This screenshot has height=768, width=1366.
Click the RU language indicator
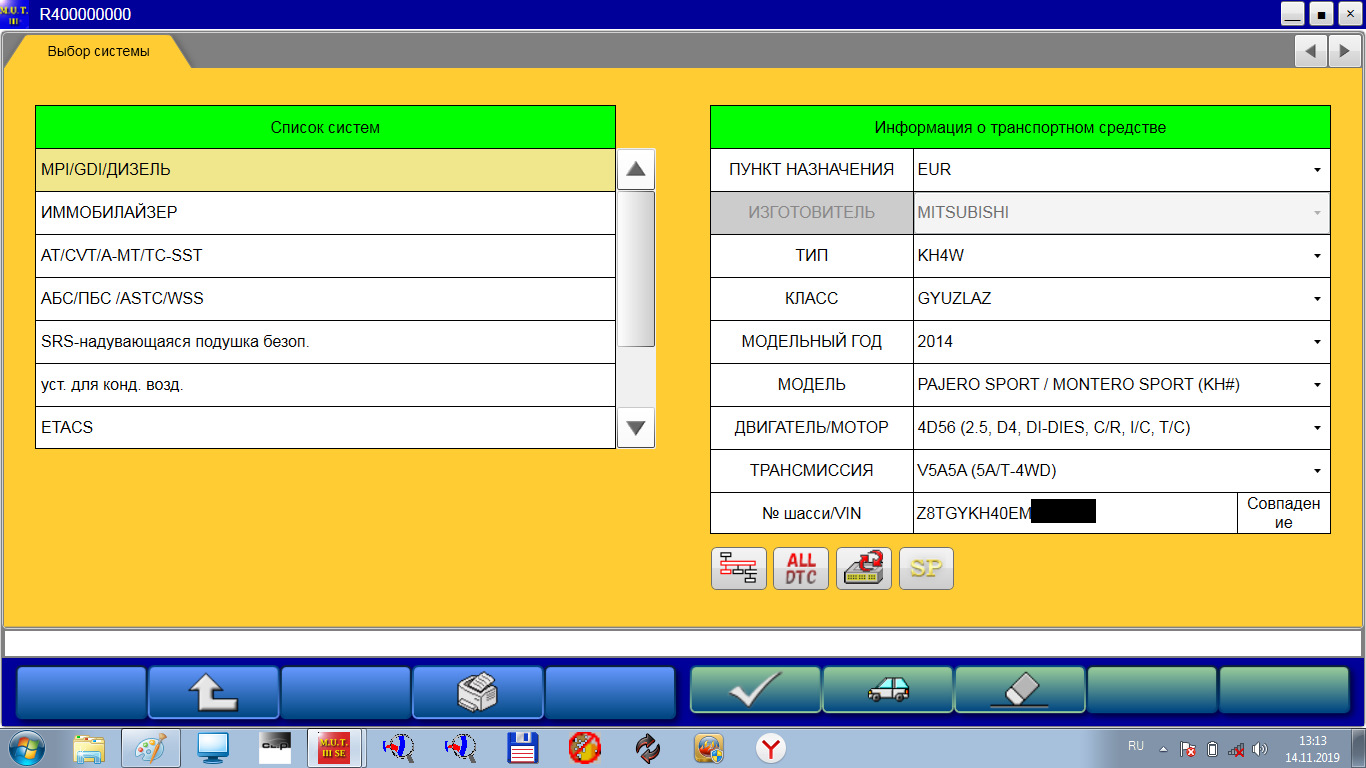pyautogui.click(x=1136, y=746)
